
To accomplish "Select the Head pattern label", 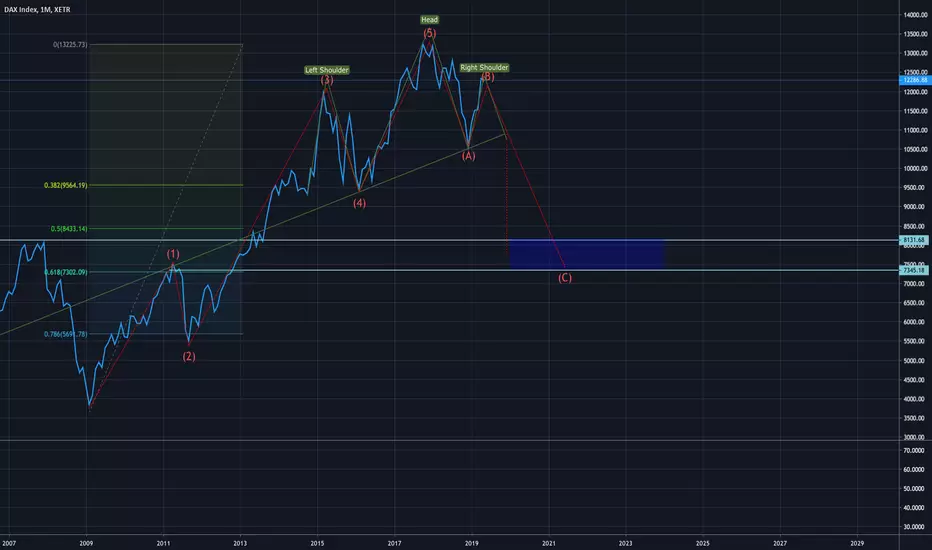I will (429, 20).
